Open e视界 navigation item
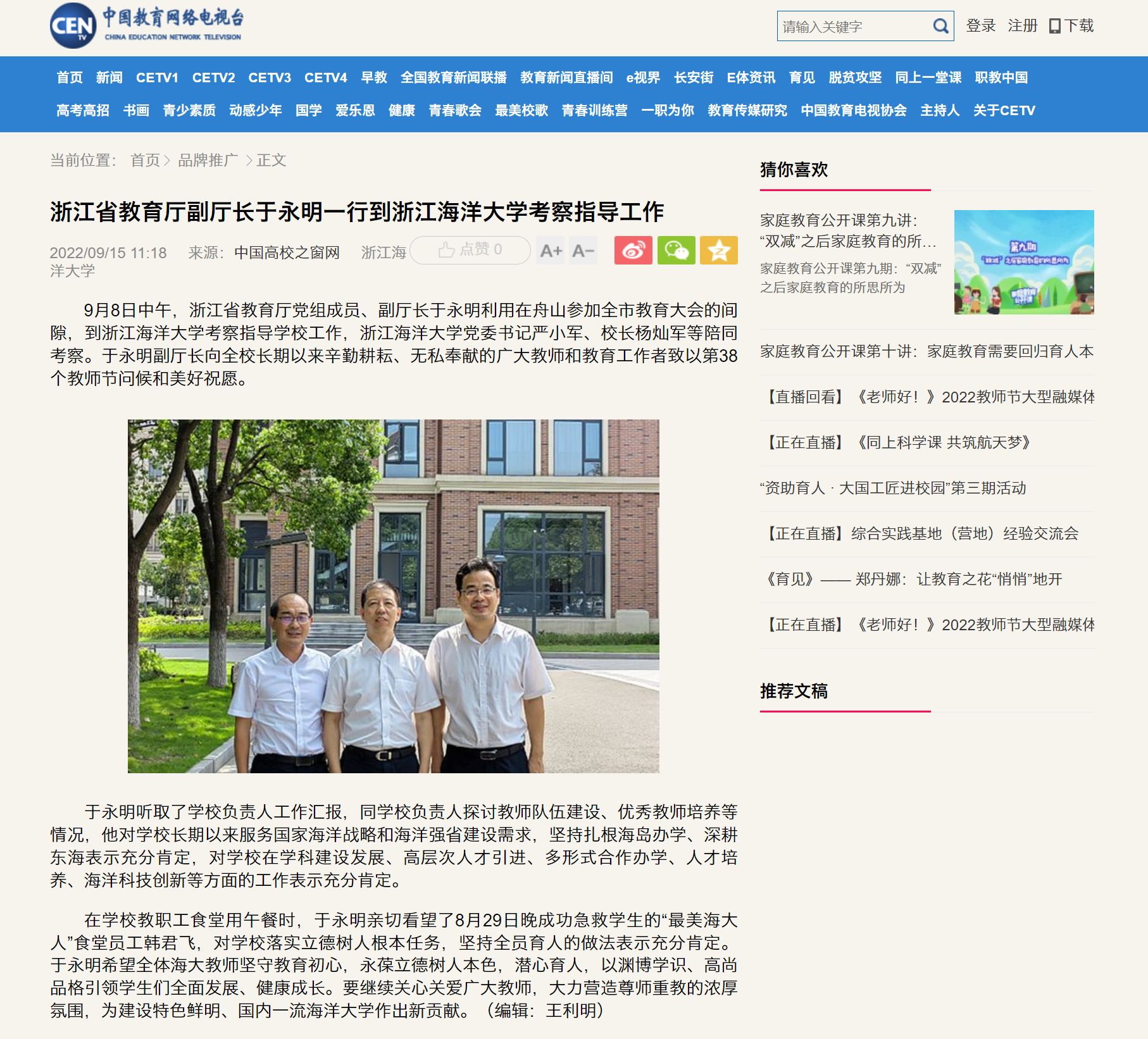This screenshot has height=1039, width=1148. pyautogui.click(x=643, y=77)
